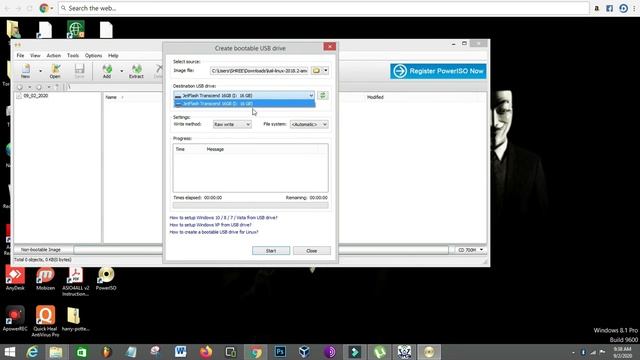Open File Explorer from the taskbar
The width and height of the screenshot is (640, 360).
tap(56, 352)
